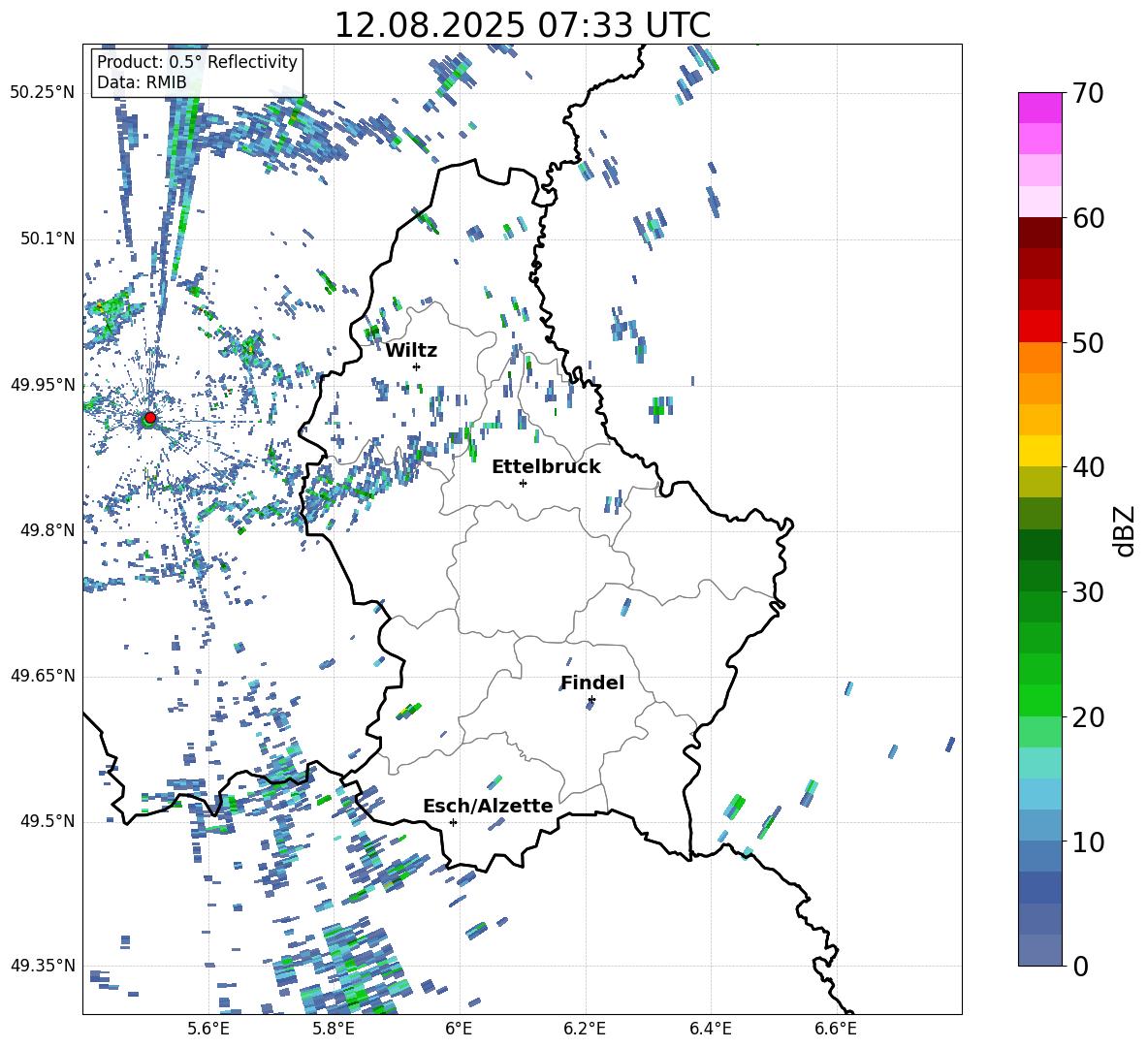Screen dimensions: 1148x1048
Task: Click the 50 colorbar tick label
Action: pos(1089,343)
